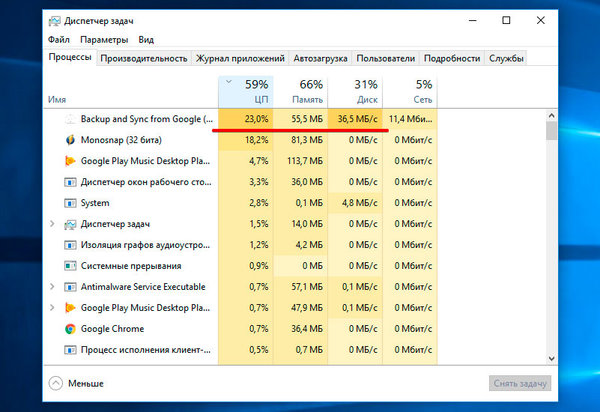Click the Снять задачу button
600x412 pixels.
520,383
